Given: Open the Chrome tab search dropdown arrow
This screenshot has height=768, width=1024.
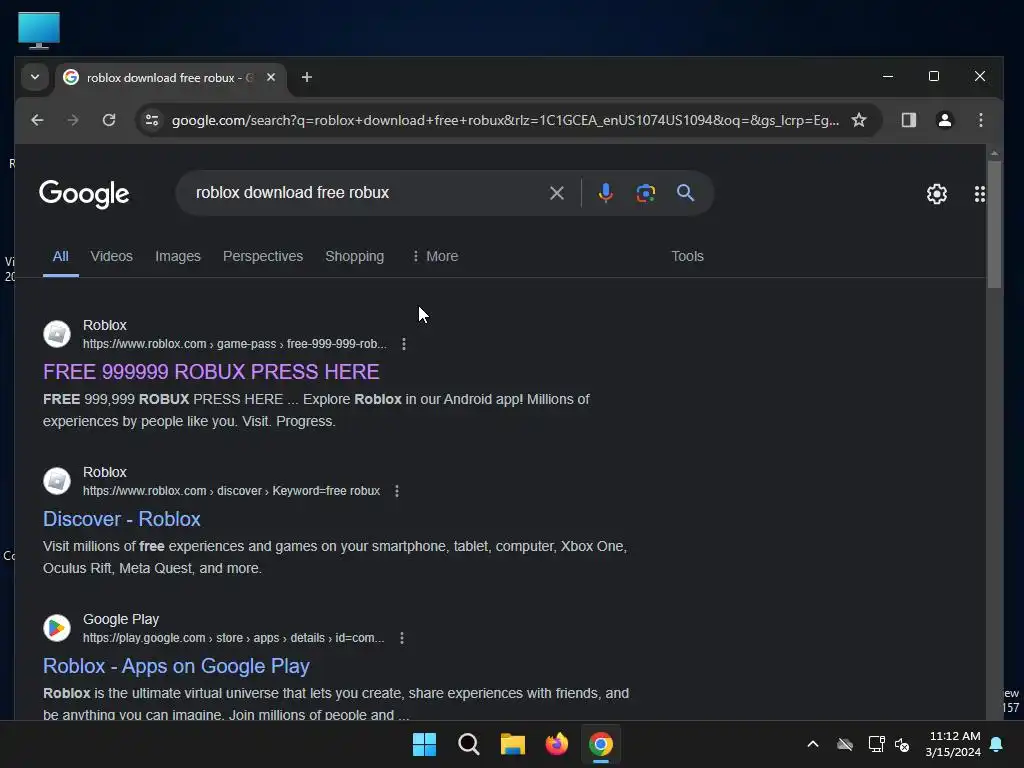Looking at the screenshot, I should (x=35, y=77).
